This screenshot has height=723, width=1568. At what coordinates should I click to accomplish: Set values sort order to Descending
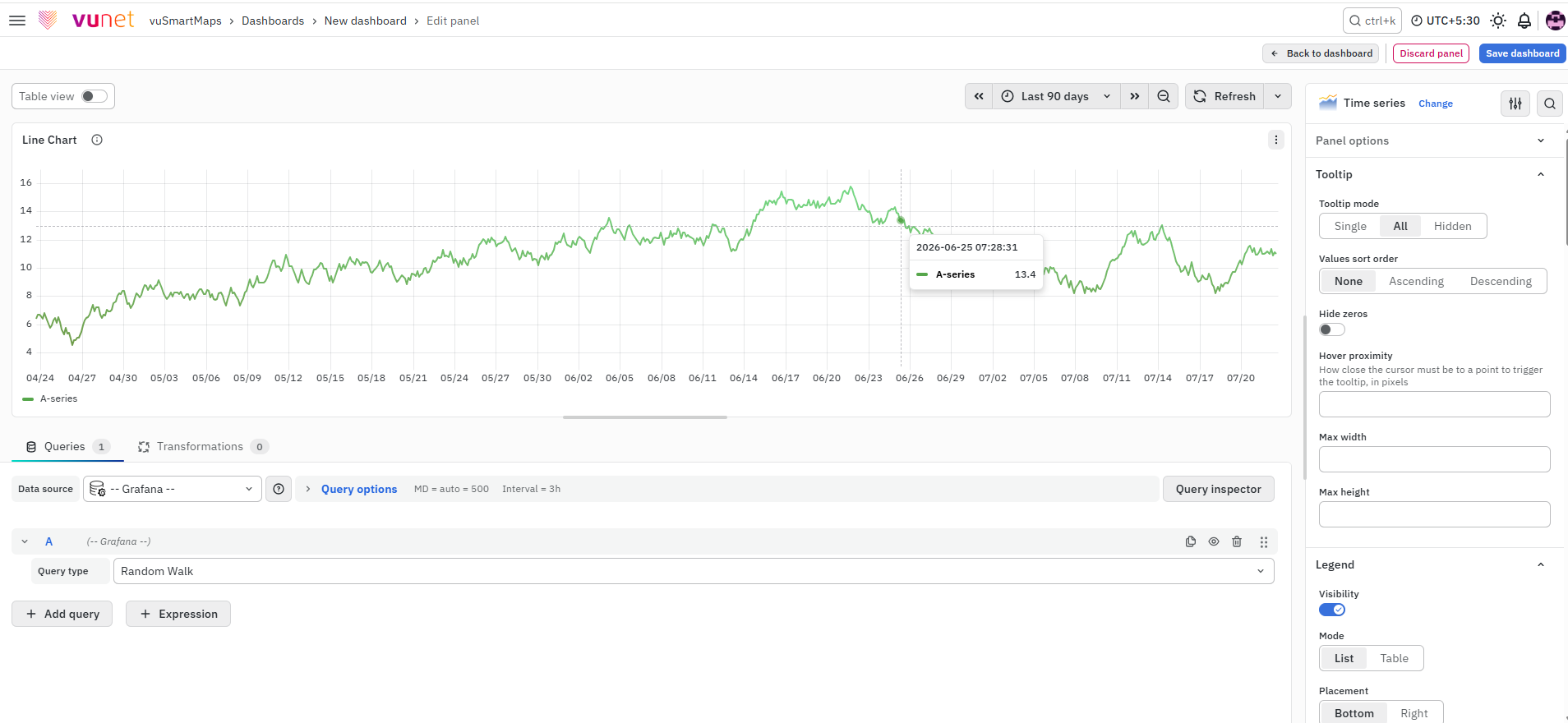(1501, 281)
